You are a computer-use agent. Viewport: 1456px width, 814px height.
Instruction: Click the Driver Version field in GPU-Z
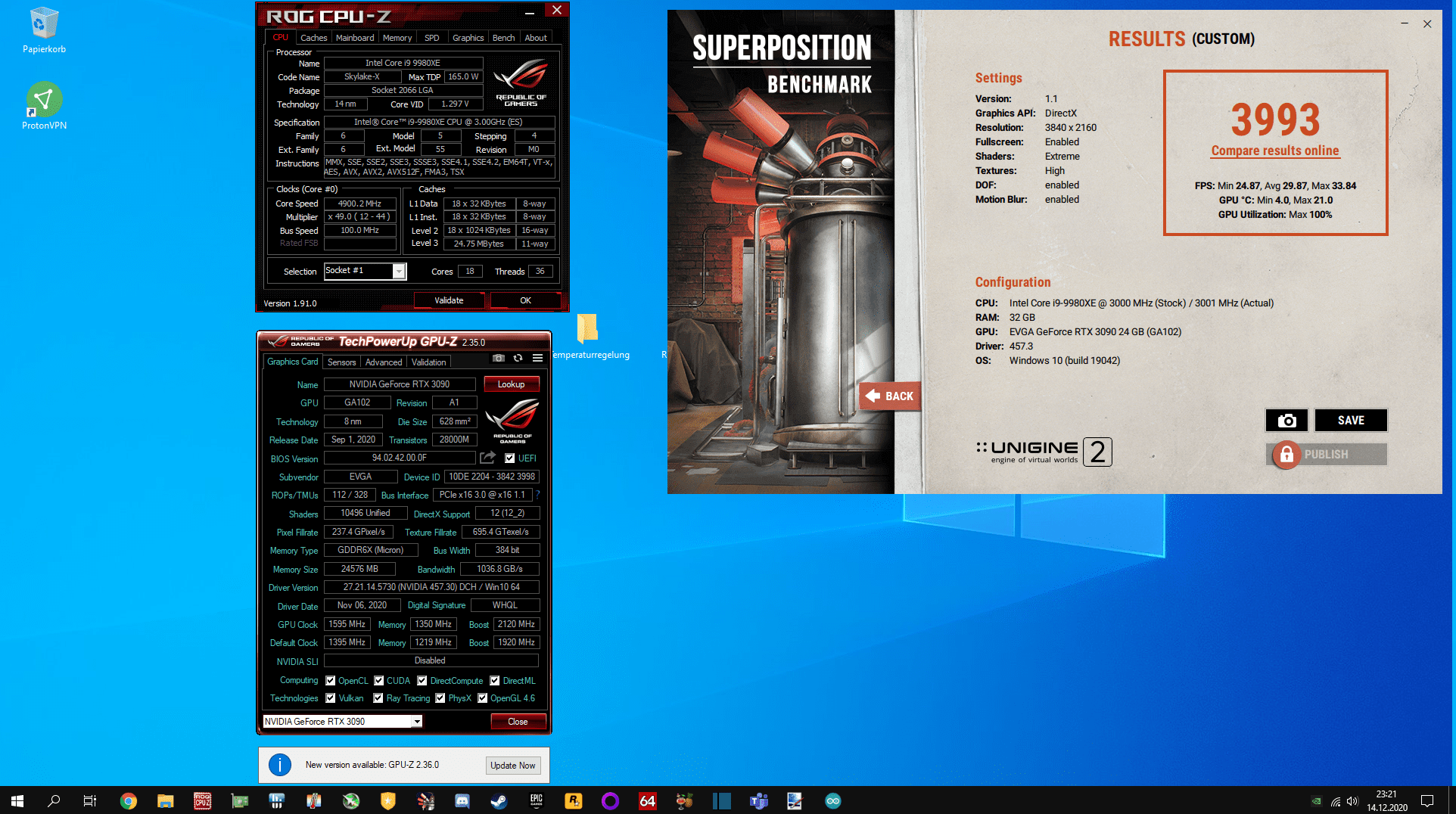[x=431, y=587]
